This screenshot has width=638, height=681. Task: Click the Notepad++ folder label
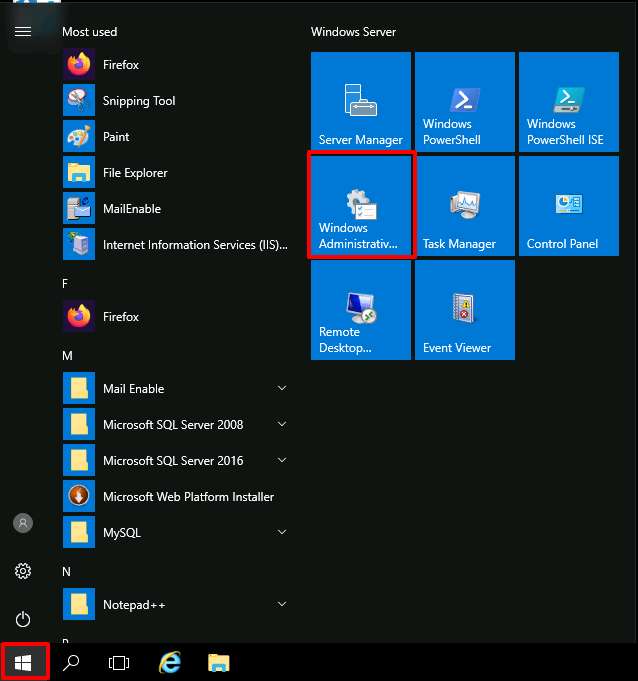(134, 605)
